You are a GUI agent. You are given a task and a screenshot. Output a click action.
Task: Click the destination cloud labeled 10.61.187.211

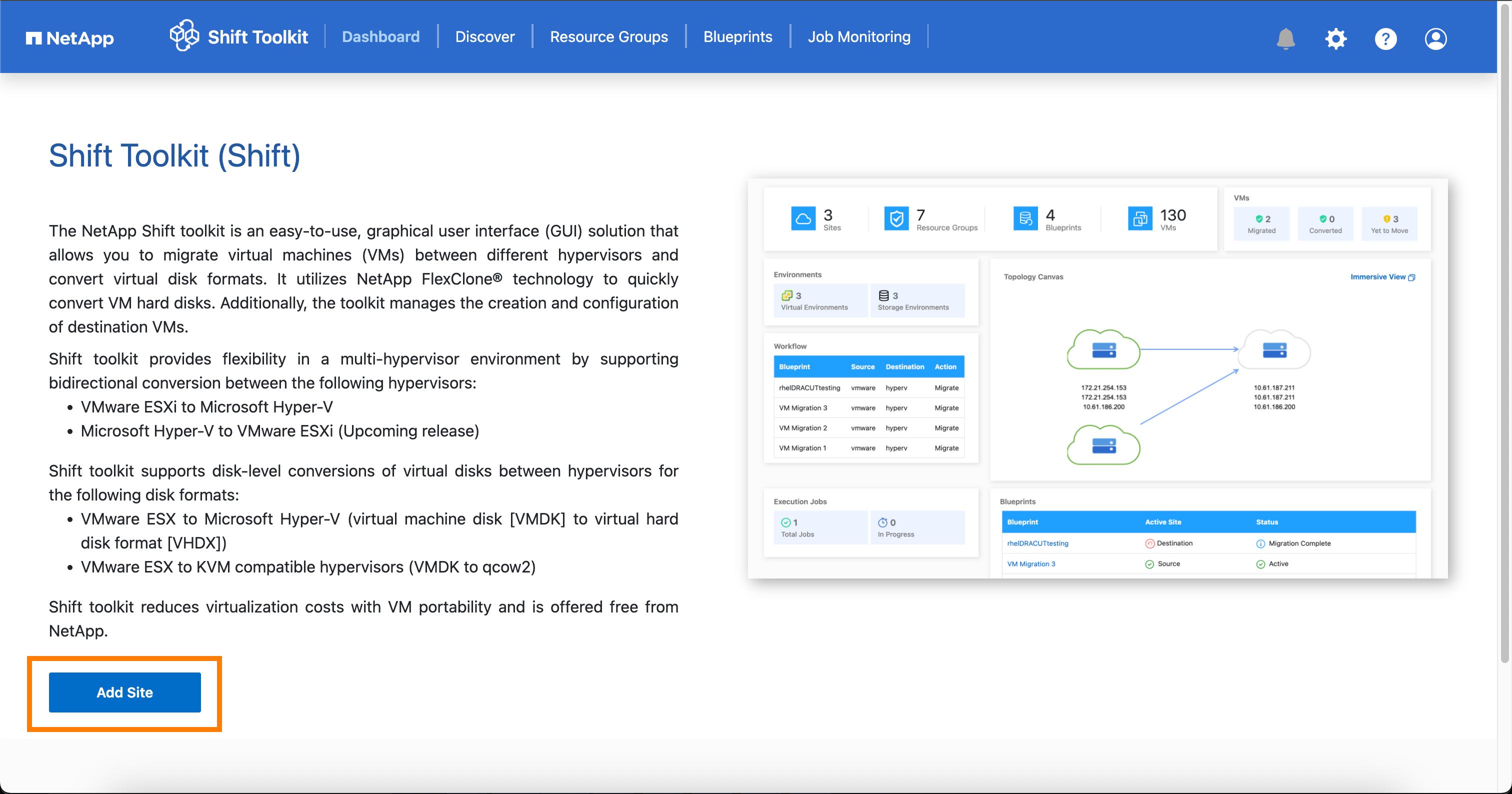pyautogui.click(x=1275, y=350)
